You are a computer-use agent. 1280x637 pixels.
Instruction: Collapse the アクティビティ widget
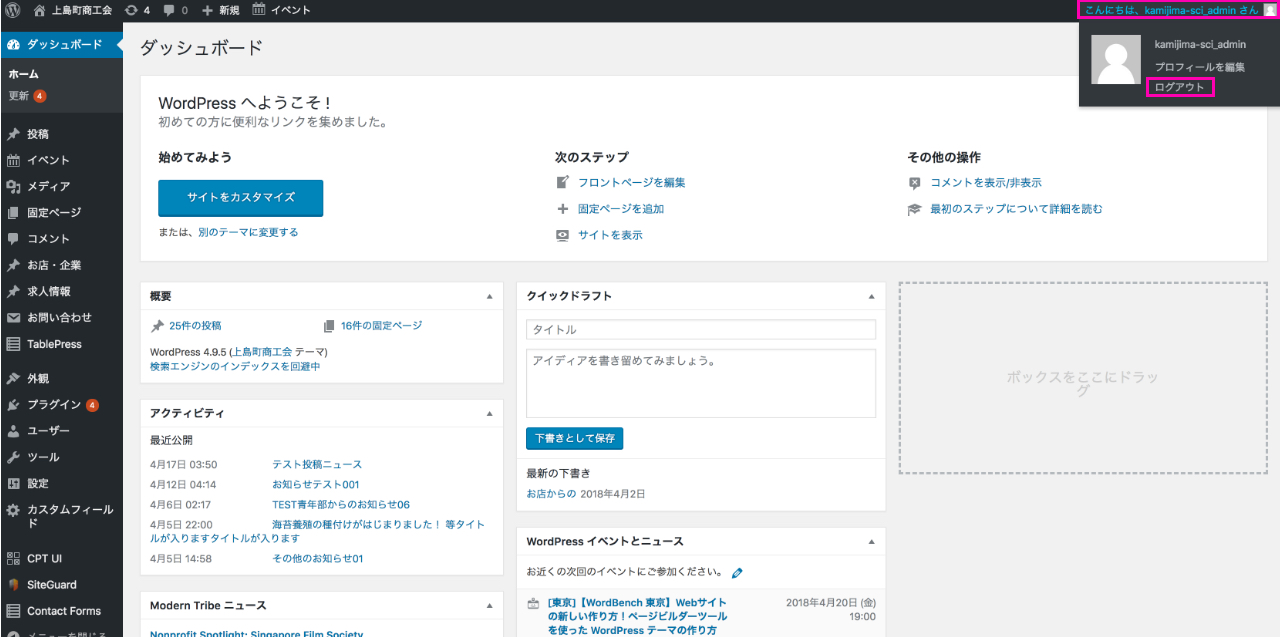[489, 414]
